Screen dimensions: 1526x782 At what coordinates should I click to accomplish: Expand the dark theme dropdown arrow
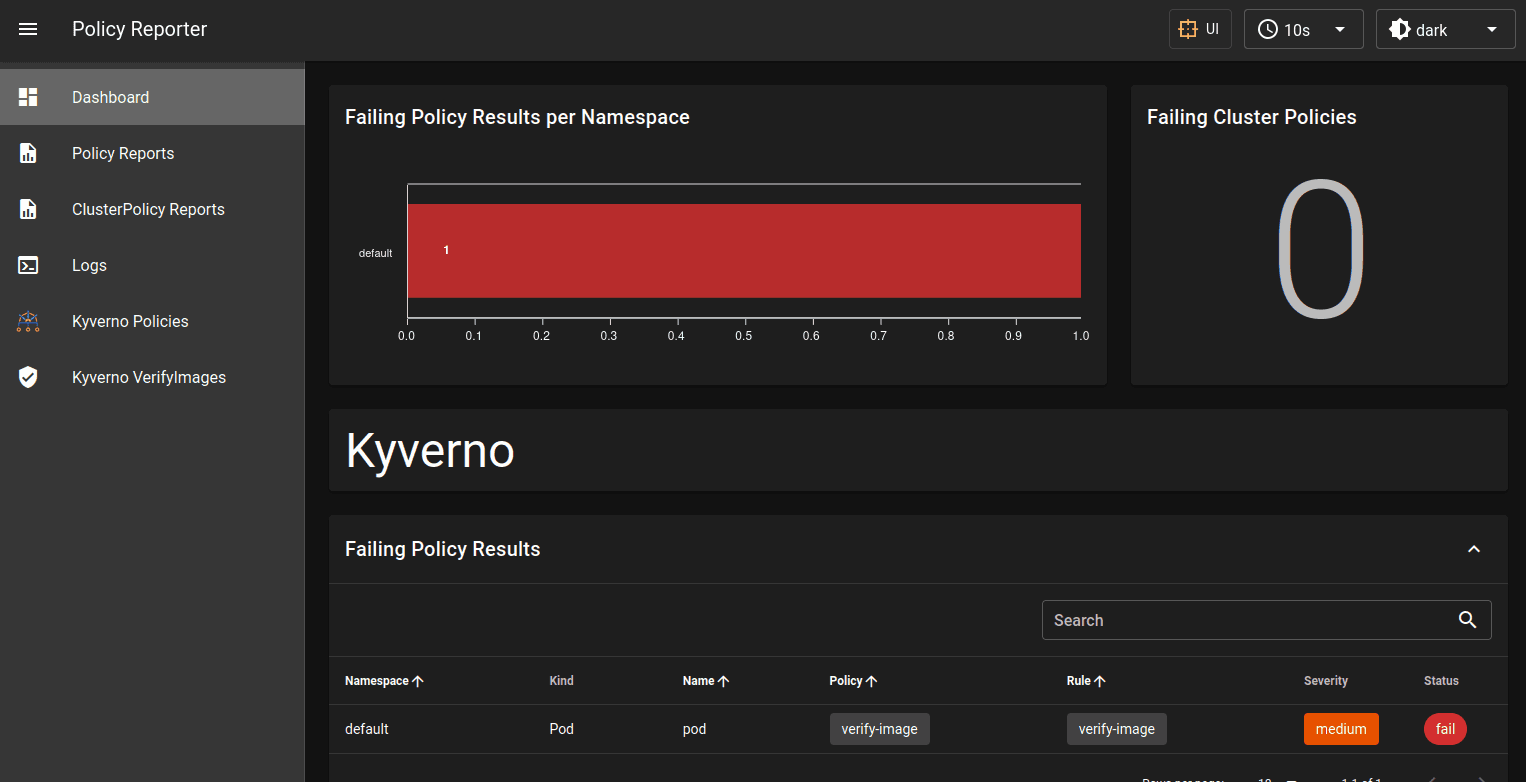pos(1490,28)
